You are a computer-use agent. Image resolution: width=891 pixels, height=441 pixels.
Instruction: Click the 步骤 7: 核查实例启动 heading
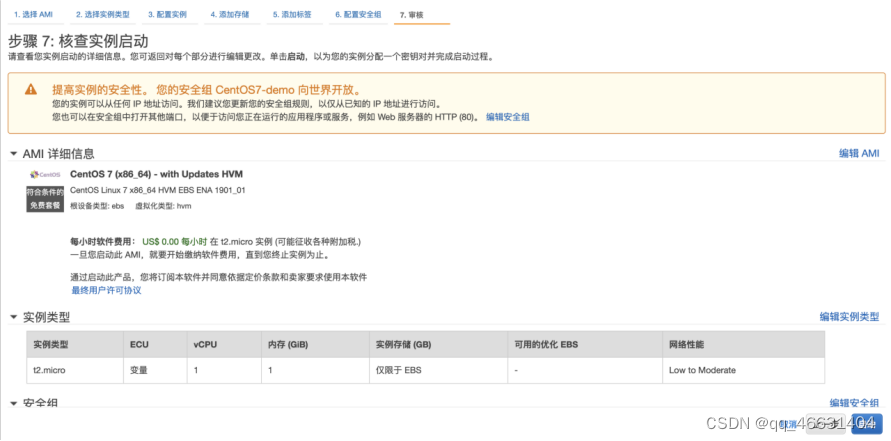78,42
